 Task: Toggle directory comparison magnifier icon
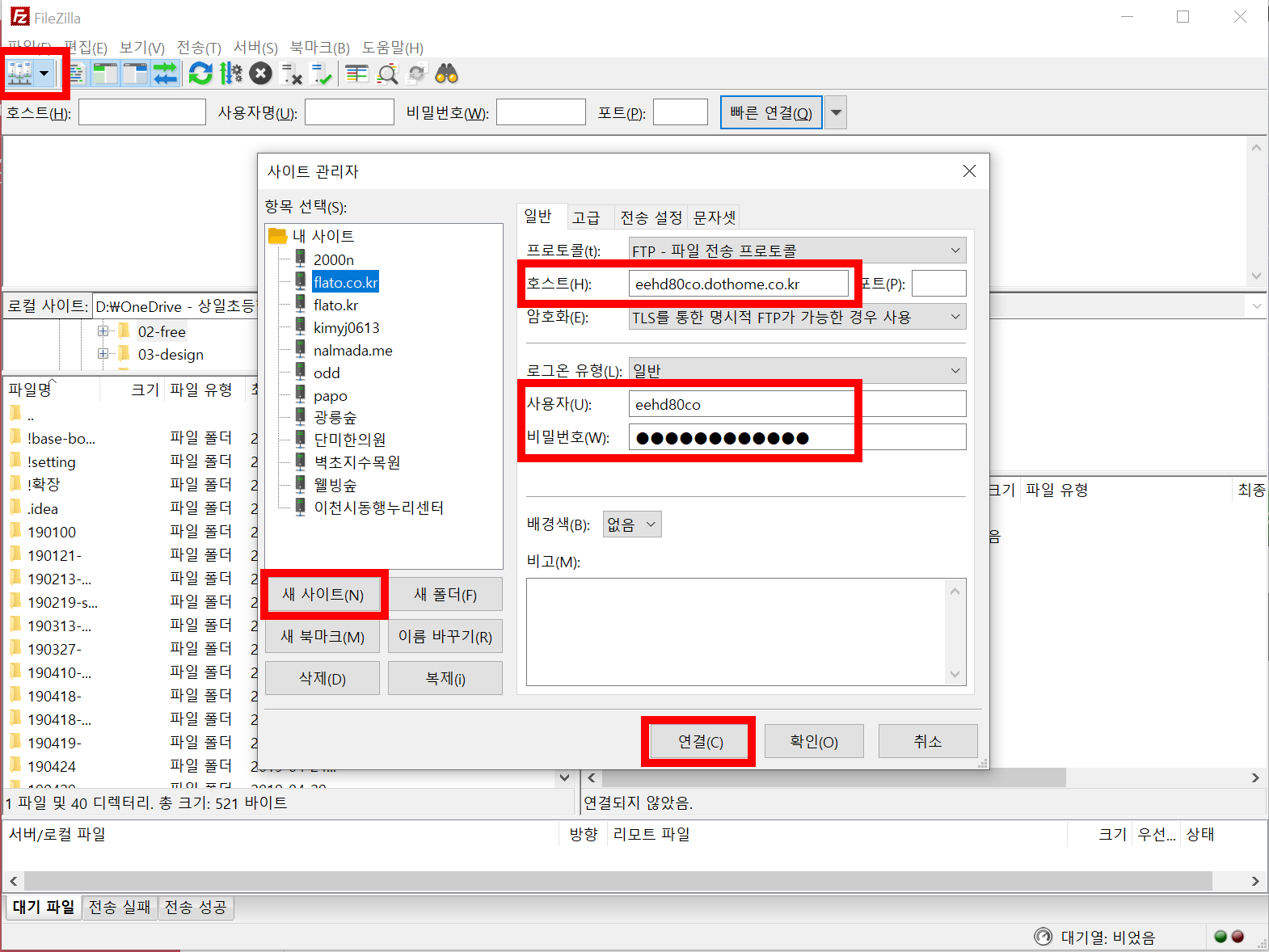387,74
